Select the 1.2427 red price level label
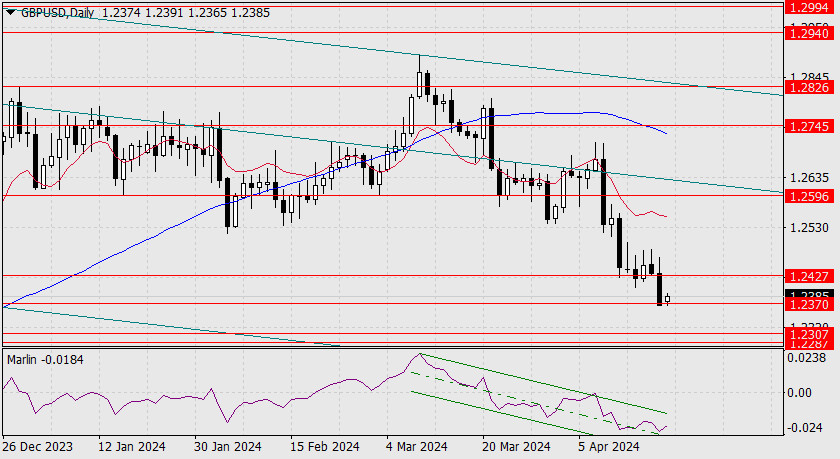Viewport: 840px width, 459px height. point(809,276)
